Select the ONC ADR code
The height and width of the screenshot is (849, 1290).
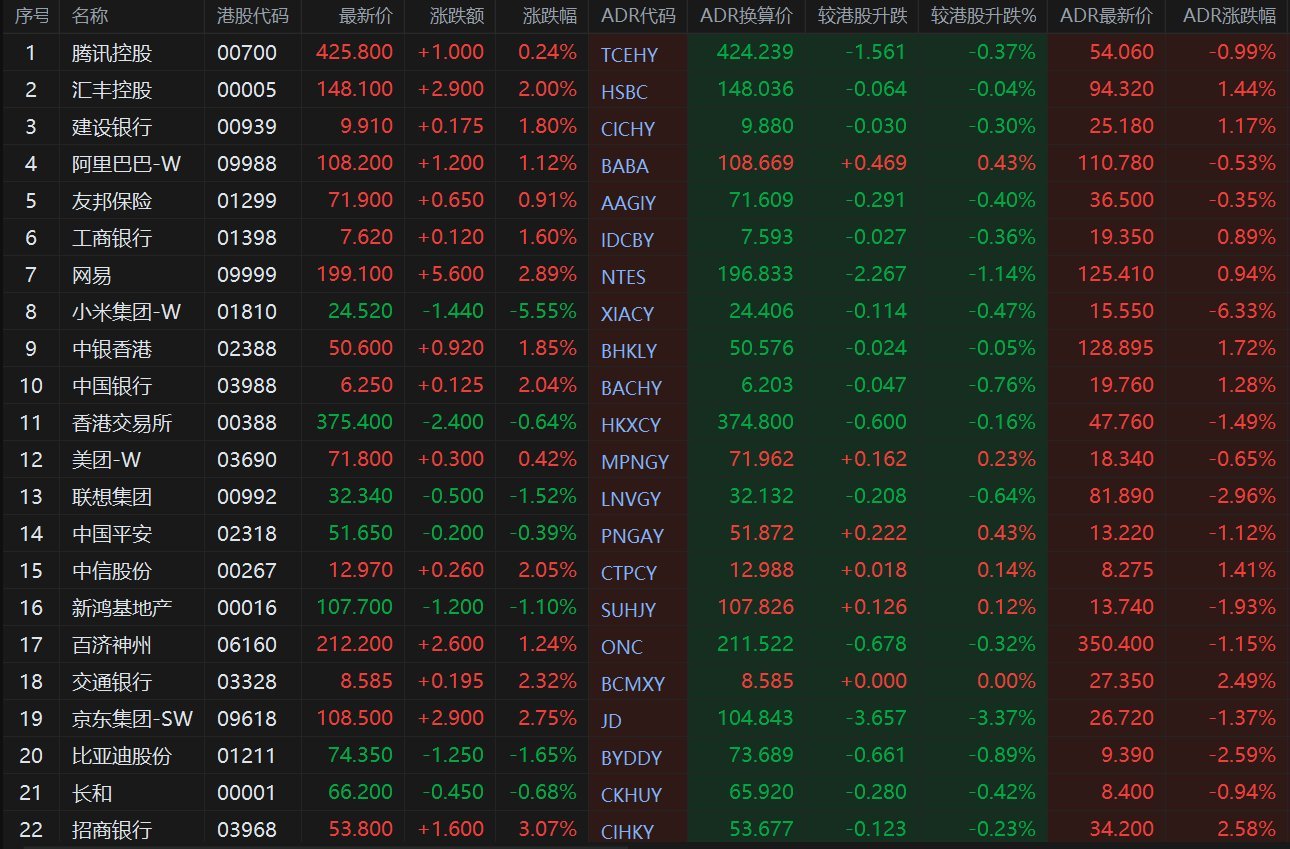tap(621, 647)
